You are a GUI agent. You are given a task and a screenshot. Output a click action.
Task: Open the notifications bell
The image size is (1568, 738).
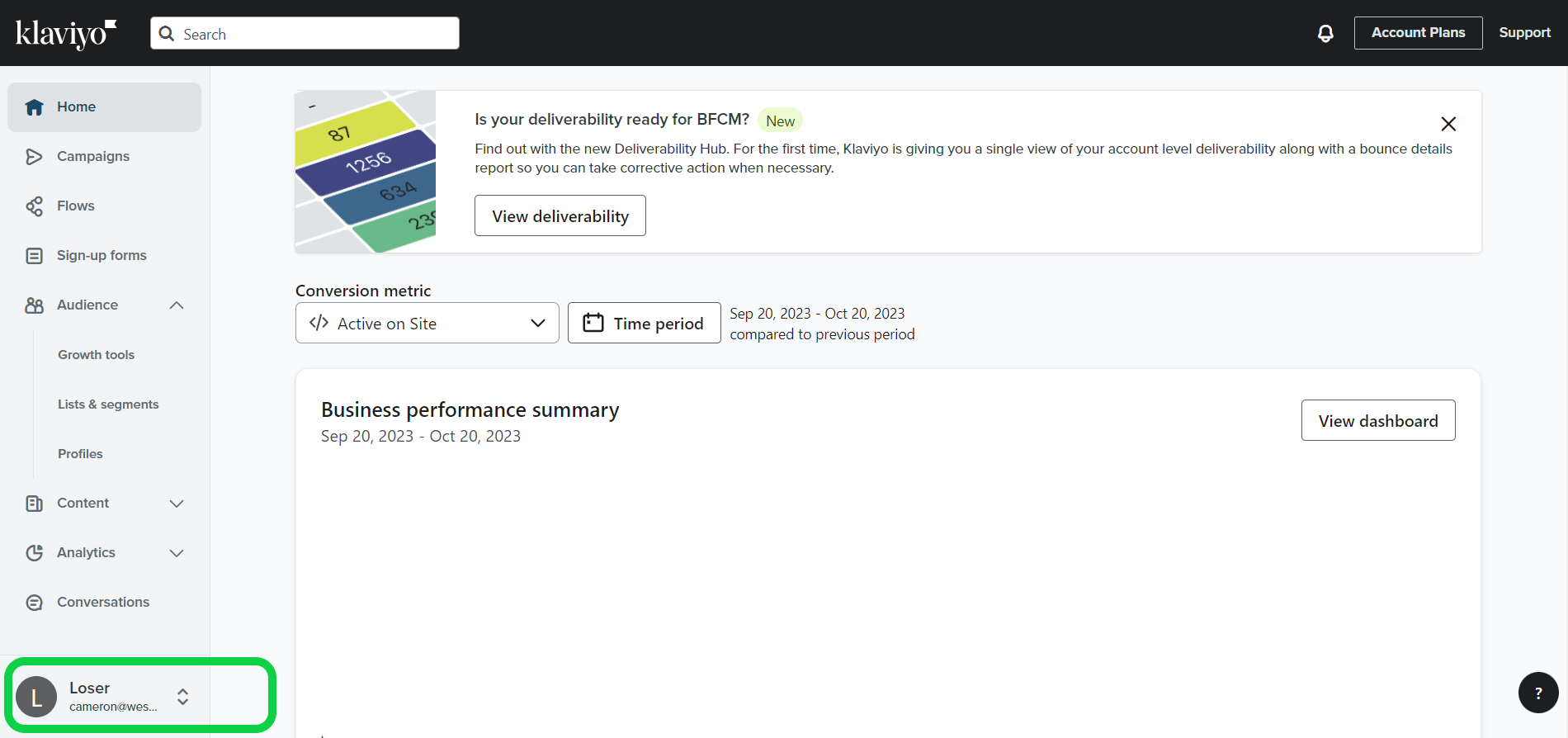click(x=1325, y=33)
